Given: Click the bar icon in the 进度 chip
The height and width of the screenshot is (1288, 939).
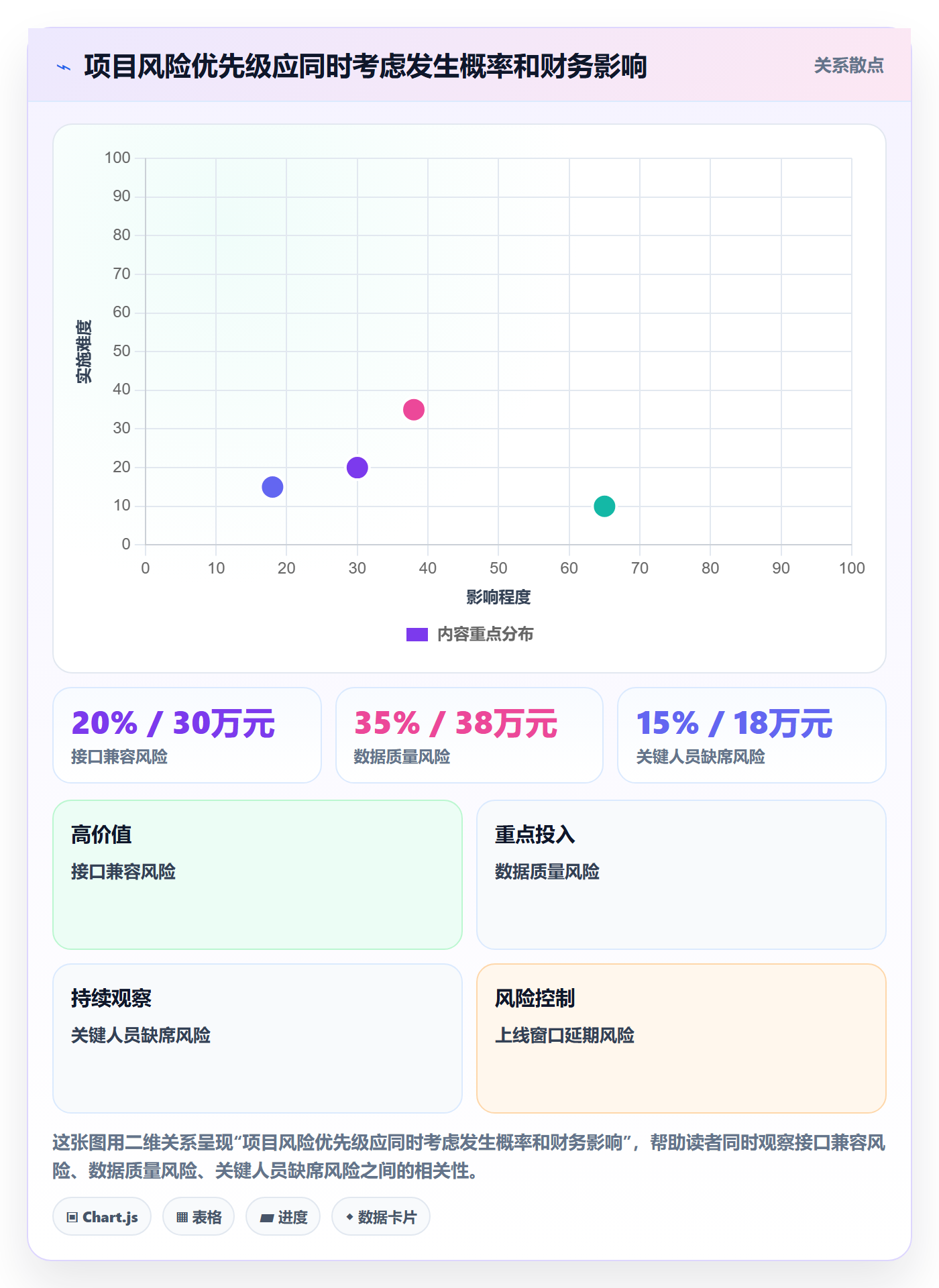Looking at the screenshot, I should pyautogui.click(x=266, y=1218).
